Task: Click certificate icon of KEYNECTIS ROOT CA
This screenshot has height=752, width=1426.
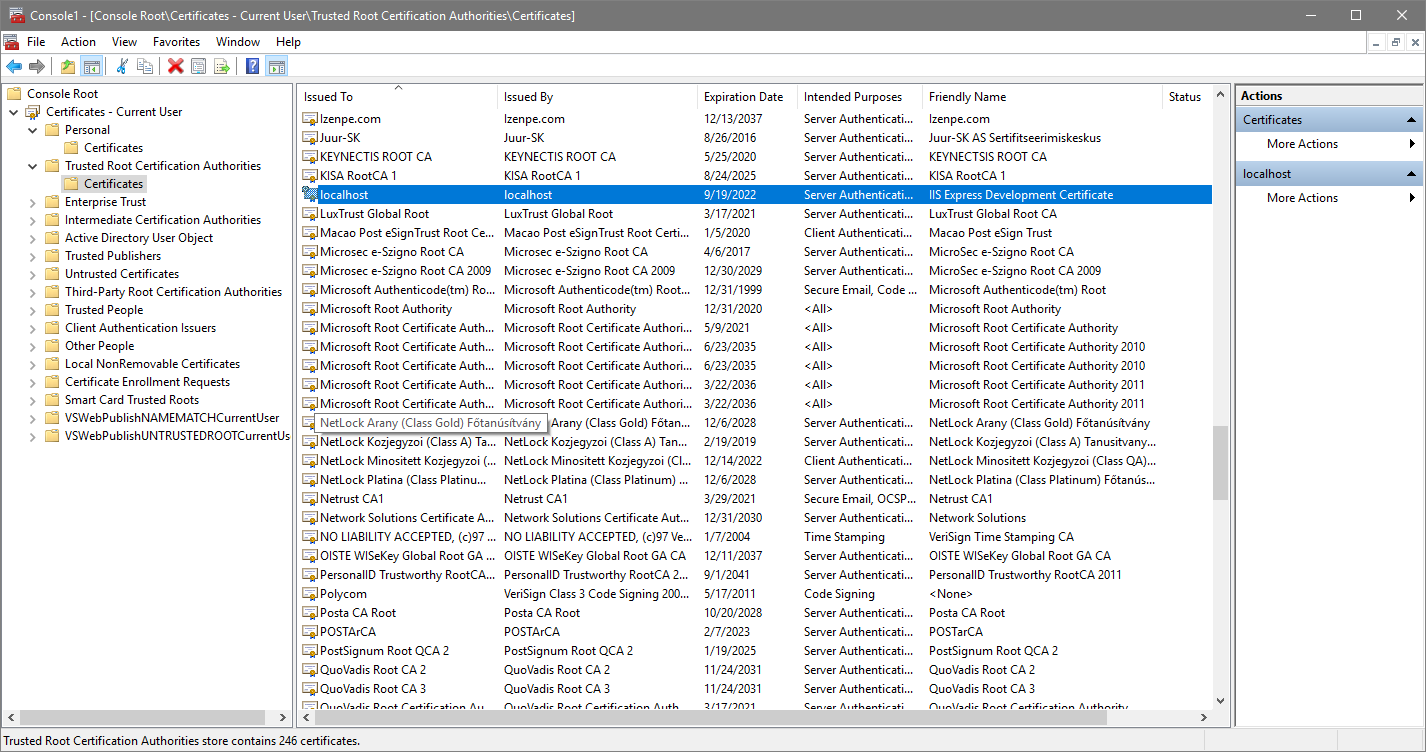Action: [310, 157]
